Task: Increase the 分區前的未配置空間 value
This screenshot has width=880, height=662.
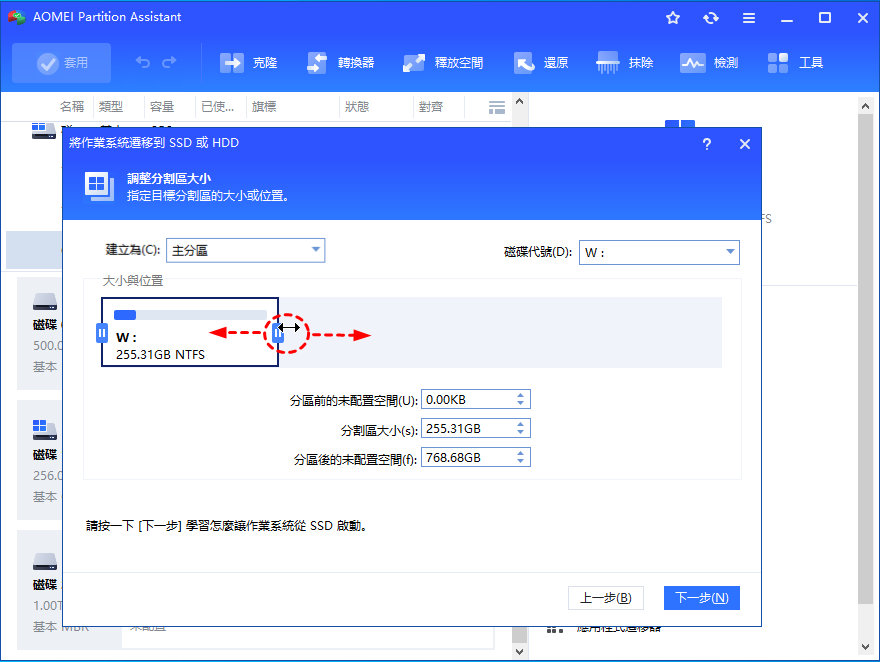Action: (521, 395)
